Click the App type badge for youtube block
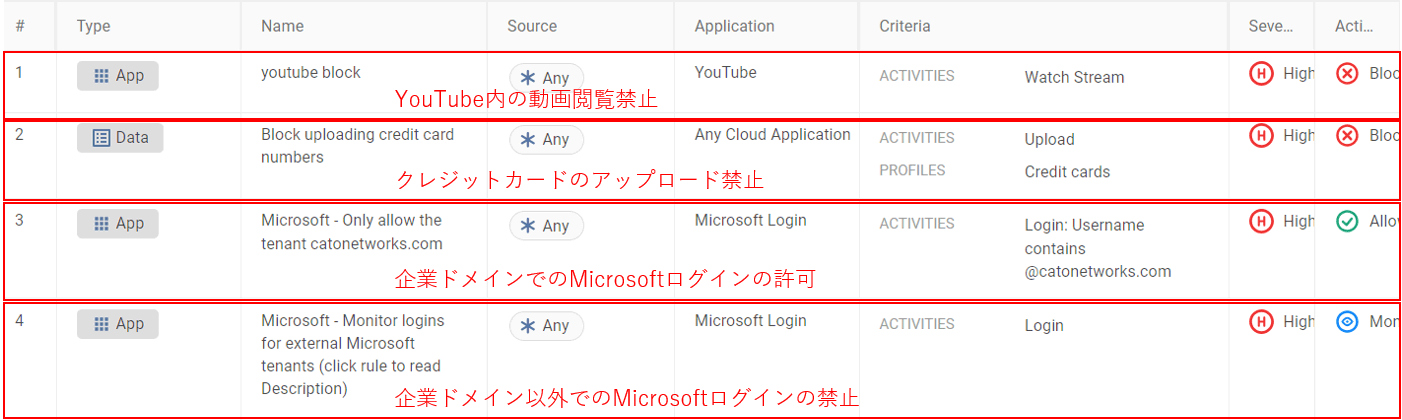Screen dimensions: 1402x420 tap(118, 76)
